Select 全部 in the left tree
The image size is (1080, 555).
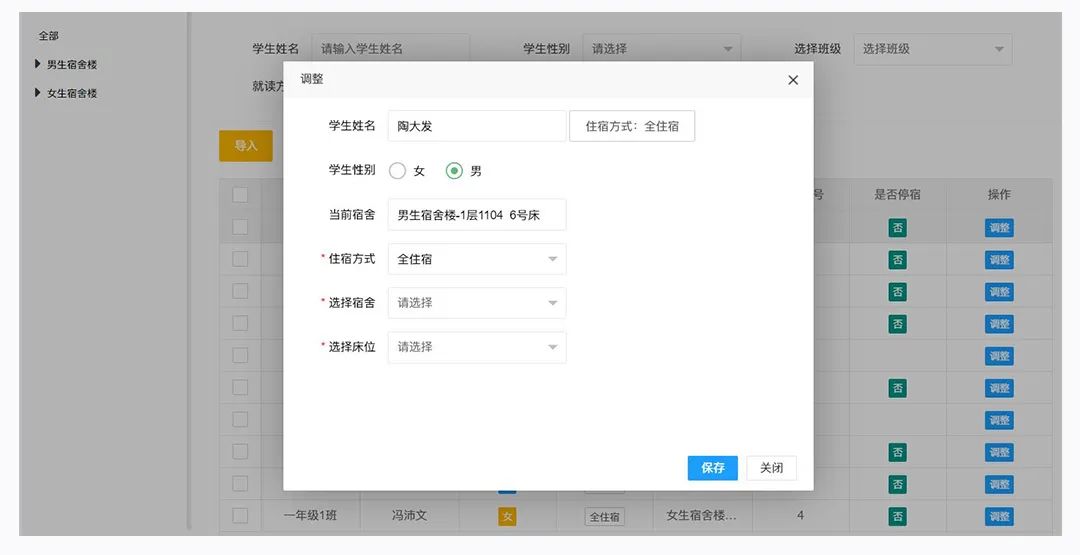point(49,36)
